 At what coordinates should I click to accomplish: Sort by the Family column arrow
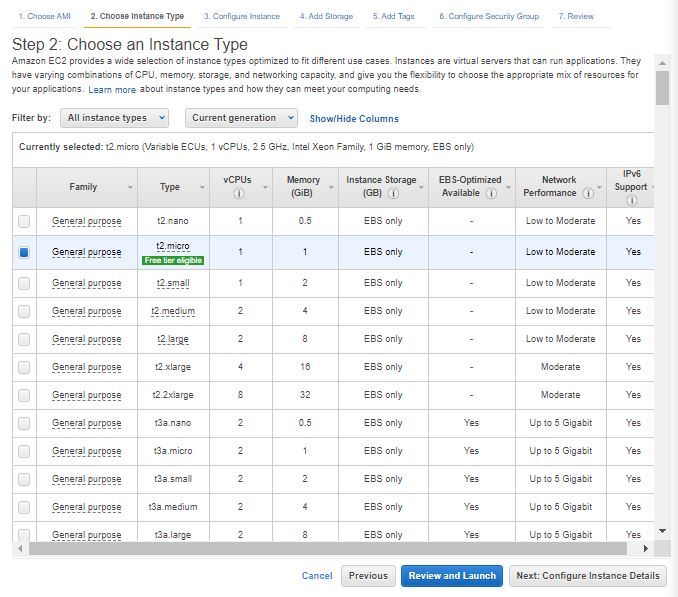tap(130, 188)
